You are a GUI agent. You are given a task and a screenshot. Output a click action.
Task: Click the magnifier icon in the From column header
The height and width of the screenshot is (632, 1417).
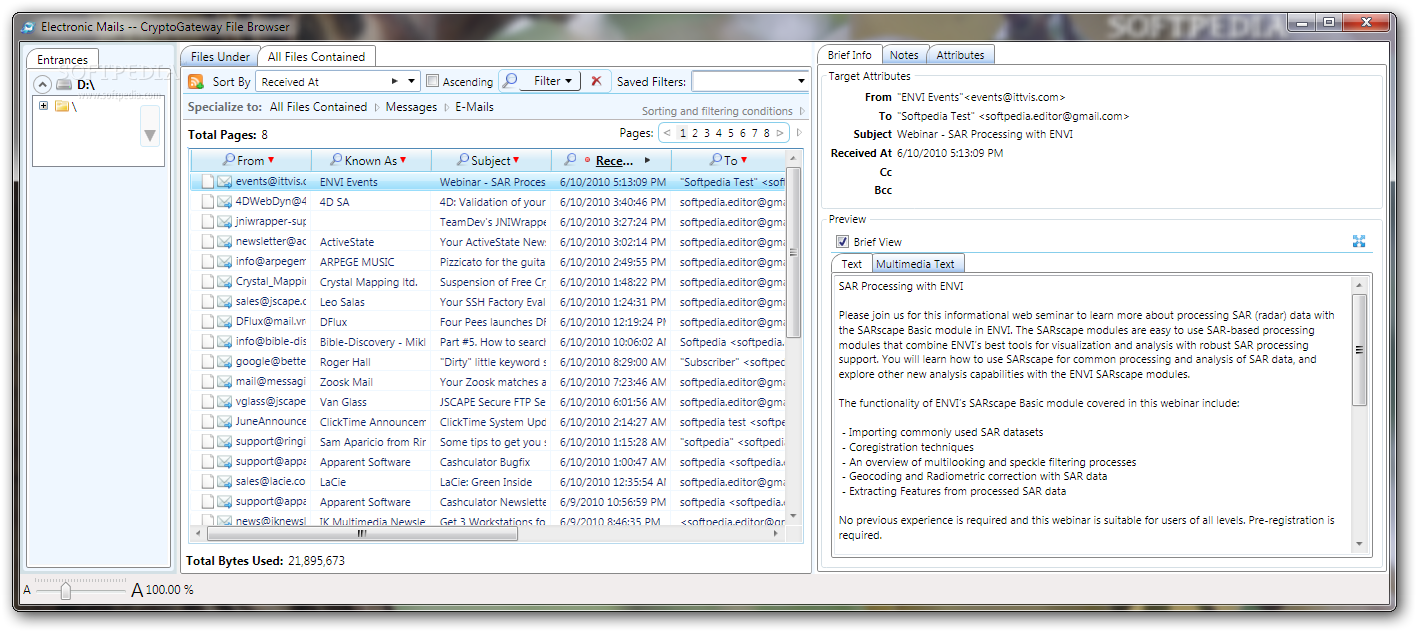click(x=229, y=160)
